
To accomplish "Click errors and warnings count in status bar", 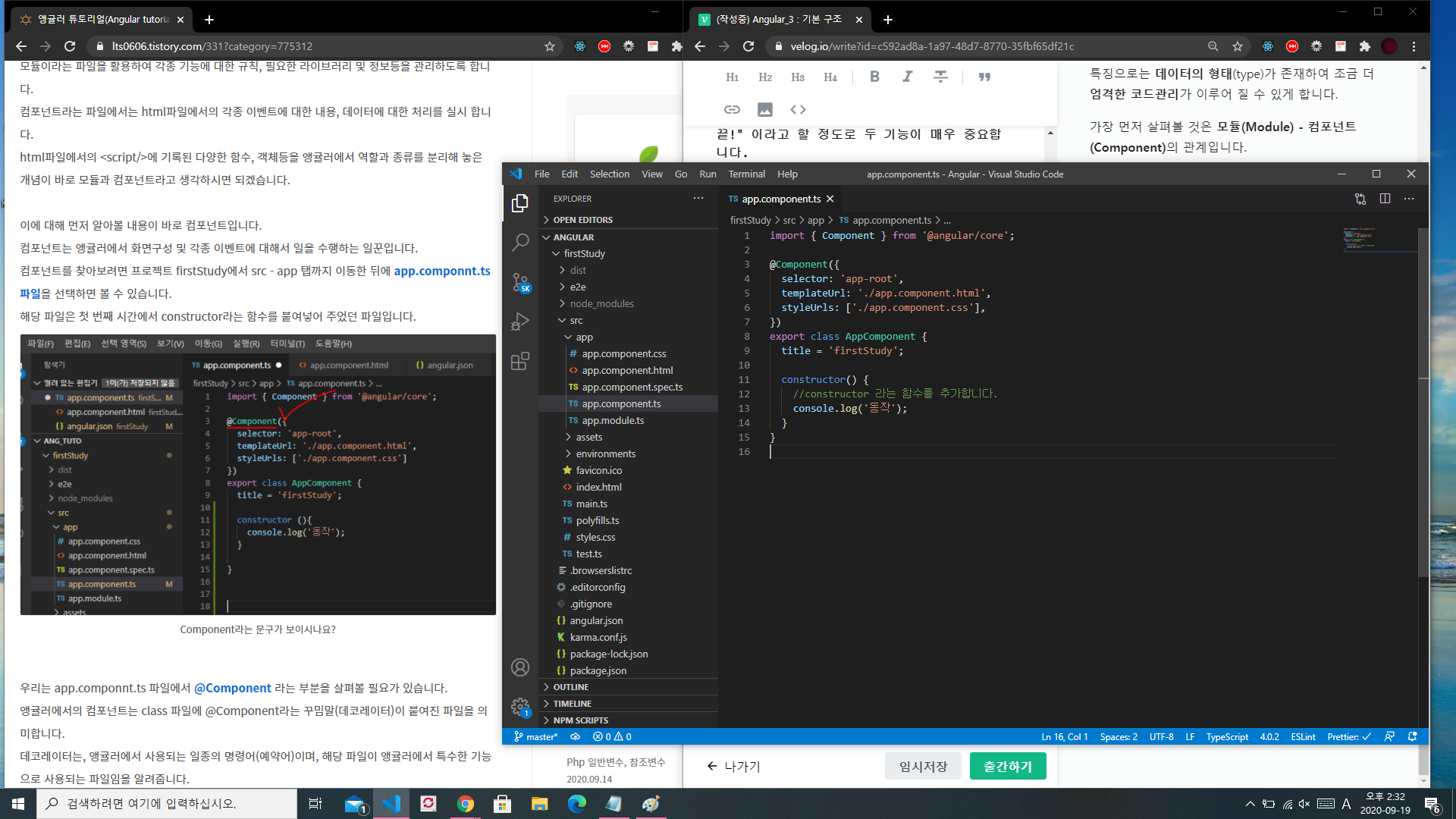I will [612, 736].
